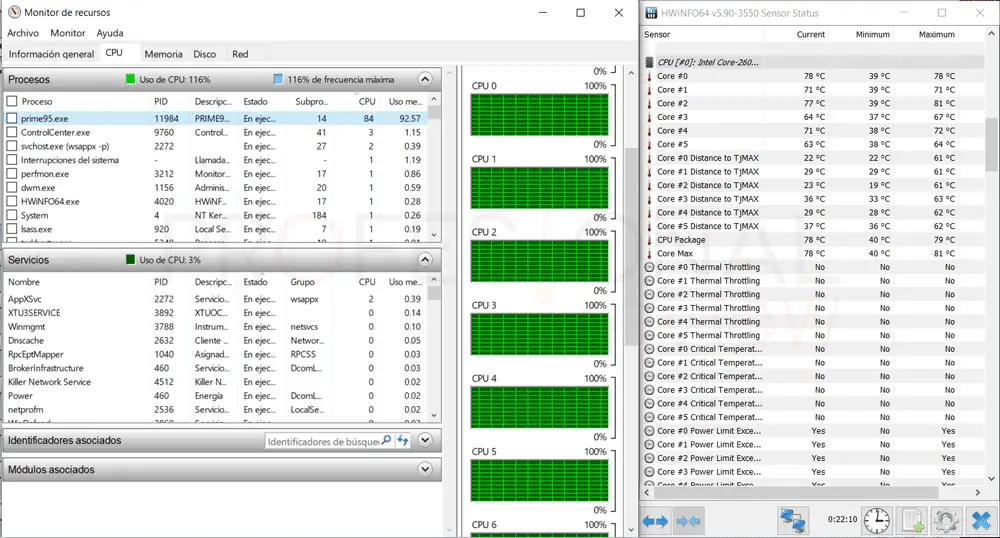Image resolution: width=1000 pixels, height=538 pixels.
Task: Click thermometer icon of Core #0 row
Action: [649, 76]
